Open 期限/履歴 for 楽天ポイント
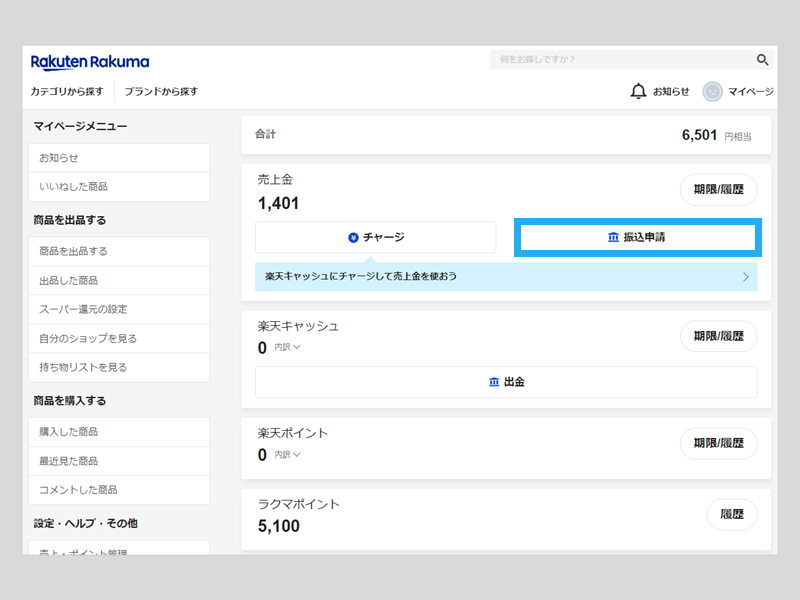 click(x=718, y=443)
